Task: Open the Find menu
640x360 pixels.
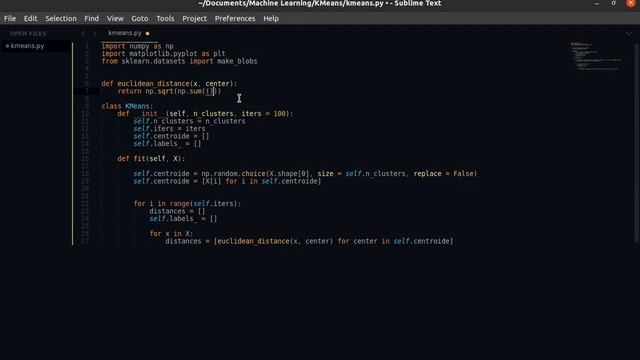Action: click(91, 18)
